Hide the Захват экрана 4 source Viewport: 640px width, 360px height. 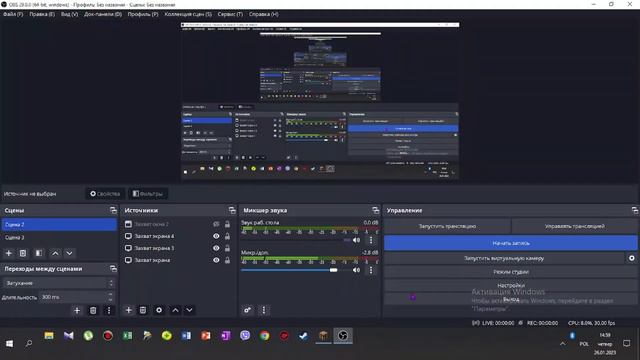pyautogui.click(x=216, y=236)
